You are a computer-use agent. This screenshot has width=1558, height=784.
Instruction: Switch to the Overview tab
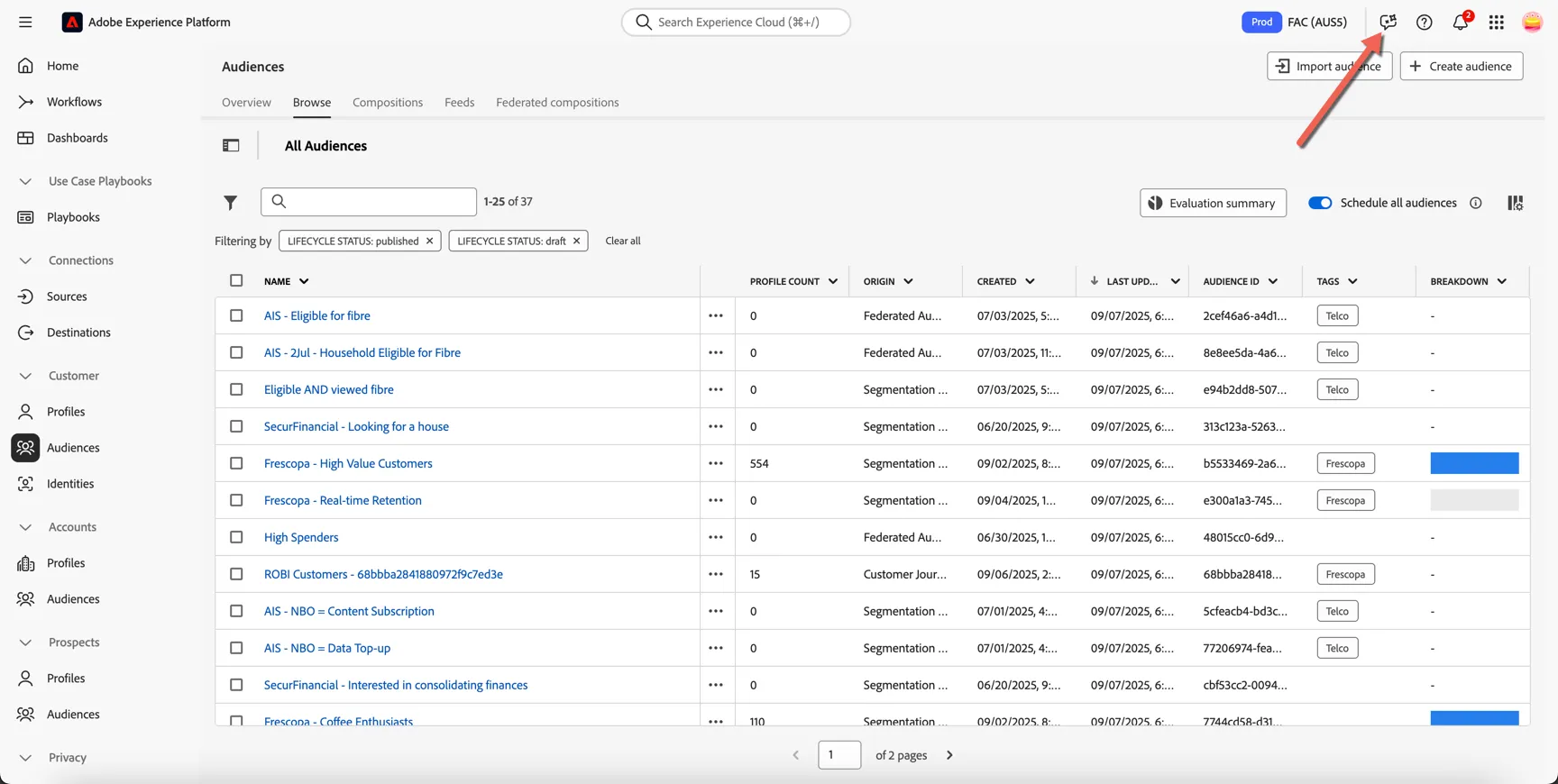click(246, 103)
